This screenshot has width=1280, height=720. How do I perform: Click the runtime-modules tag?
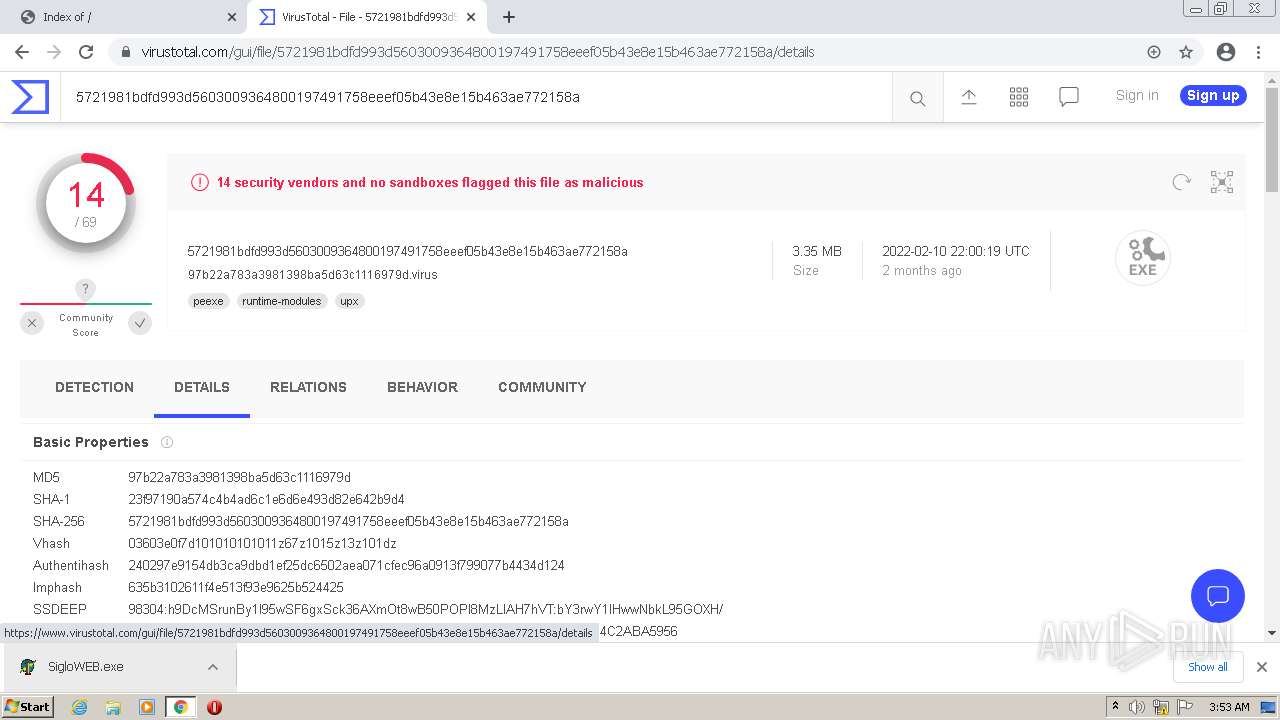(x=282, y=301)
